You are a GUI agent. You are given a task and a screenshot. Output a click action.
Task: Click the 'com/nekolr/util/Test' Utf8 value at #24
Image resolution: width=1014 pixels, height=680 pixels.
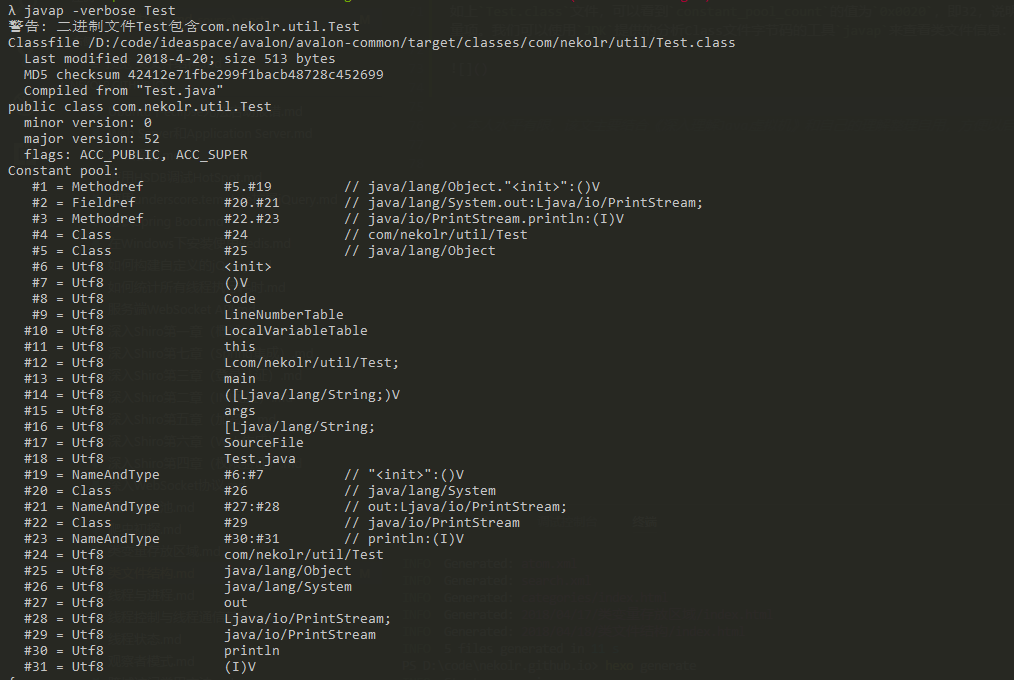[x=303, y=555]
